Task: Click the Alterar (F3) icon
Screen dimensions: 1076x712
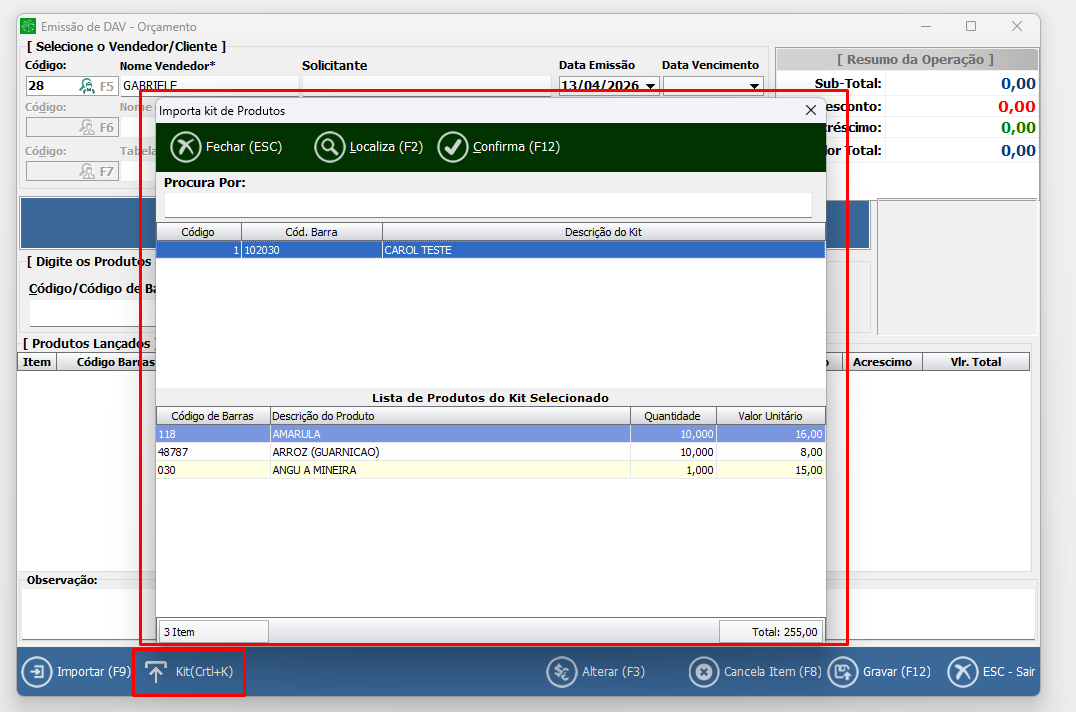Action: point(561,672)
